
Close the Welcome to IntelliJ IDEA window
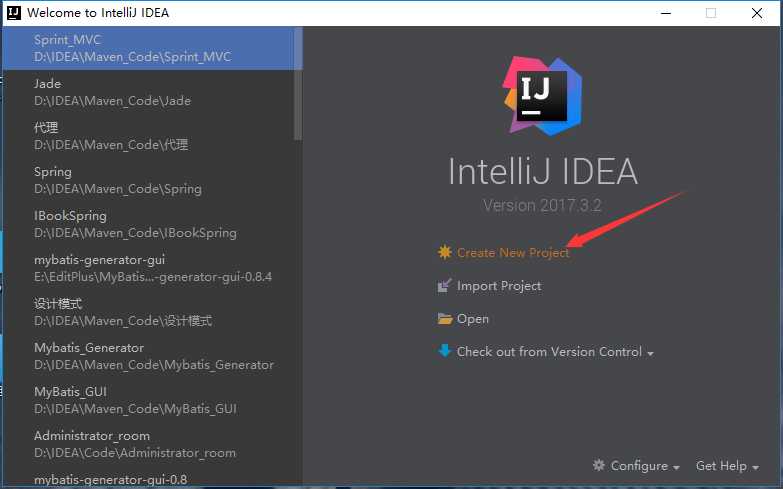tap(757, 13)
